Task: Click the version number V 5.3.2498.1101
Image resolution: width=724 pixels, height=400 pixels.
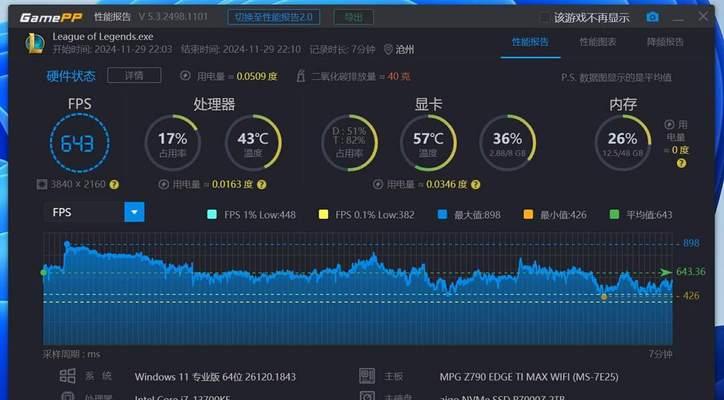Action: pyautogui.click(x=173, y=17)
